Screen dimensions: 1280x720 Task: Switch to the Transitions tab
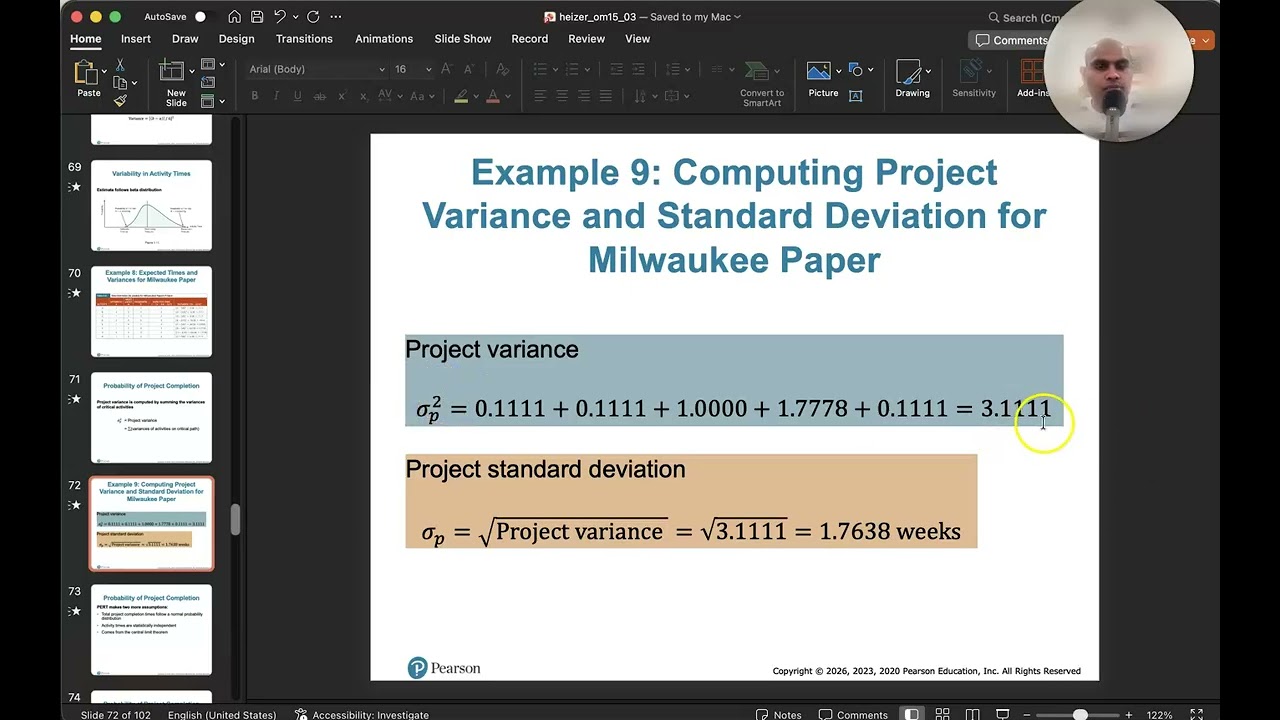(x=304, y=39)
